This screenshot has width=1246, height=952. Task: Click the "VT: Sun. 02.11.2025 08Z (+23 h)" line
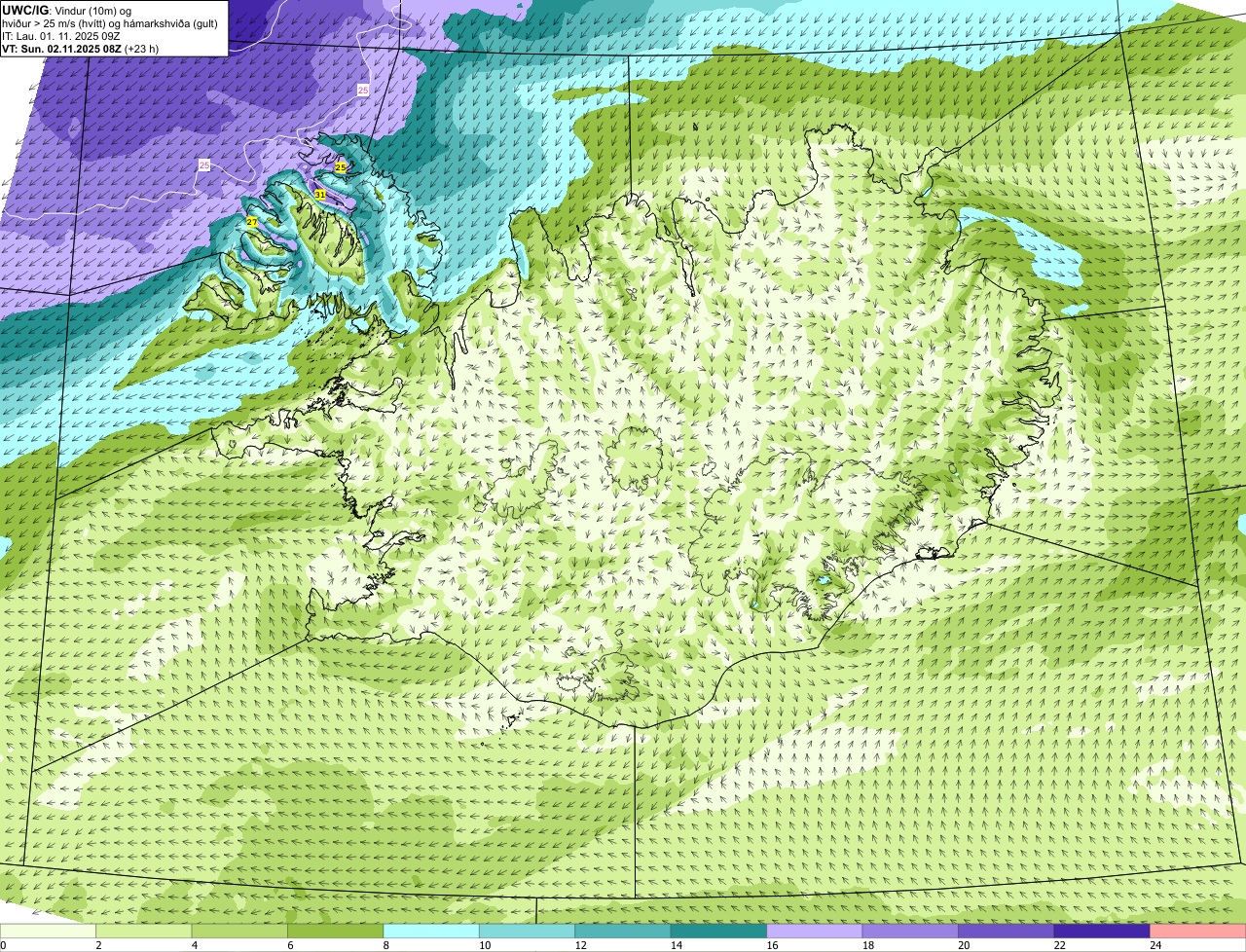pyautogui.click(x=81, y=49)
